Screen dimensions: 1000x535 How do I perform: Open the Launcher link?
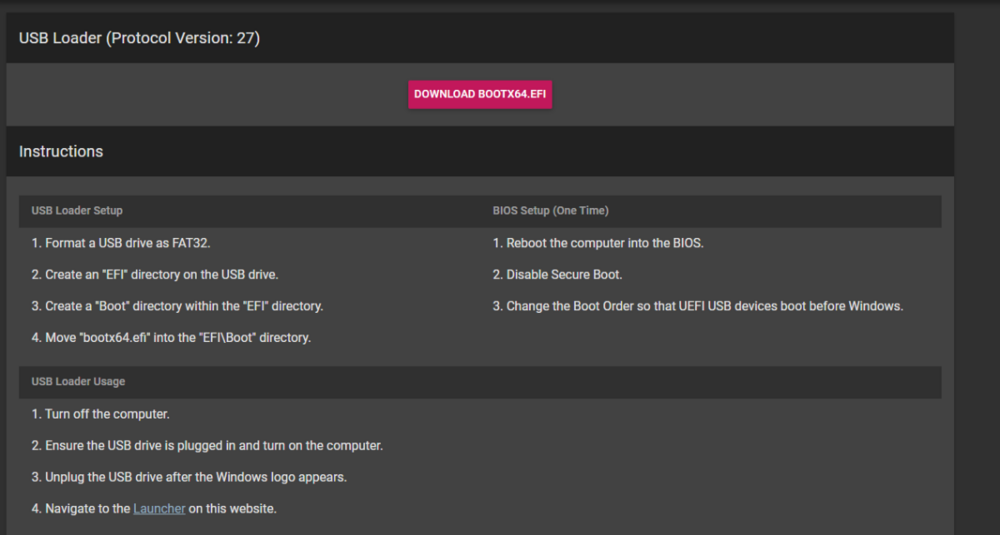click(x=159, y=509)
